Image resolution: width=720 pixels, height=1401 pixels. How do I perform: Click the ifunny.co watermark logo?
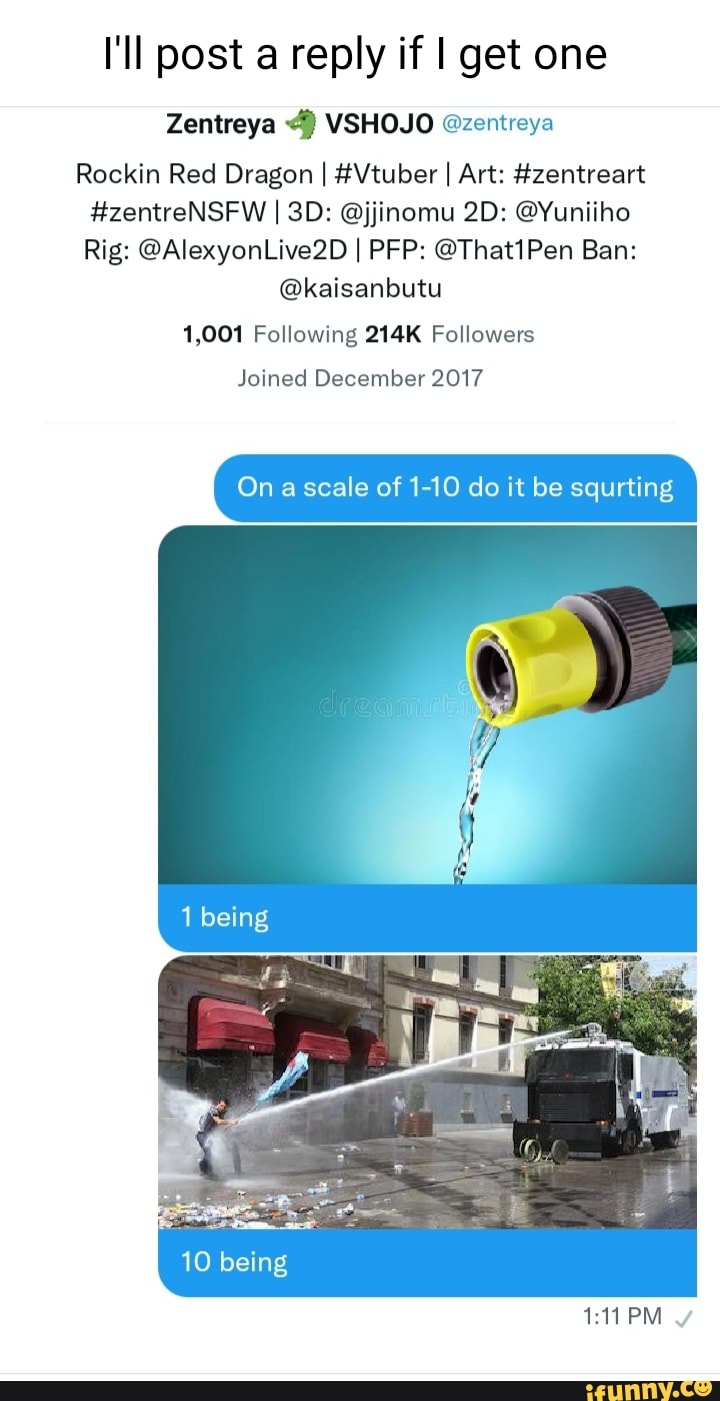pyautogui.click(x=660, y=1390)
